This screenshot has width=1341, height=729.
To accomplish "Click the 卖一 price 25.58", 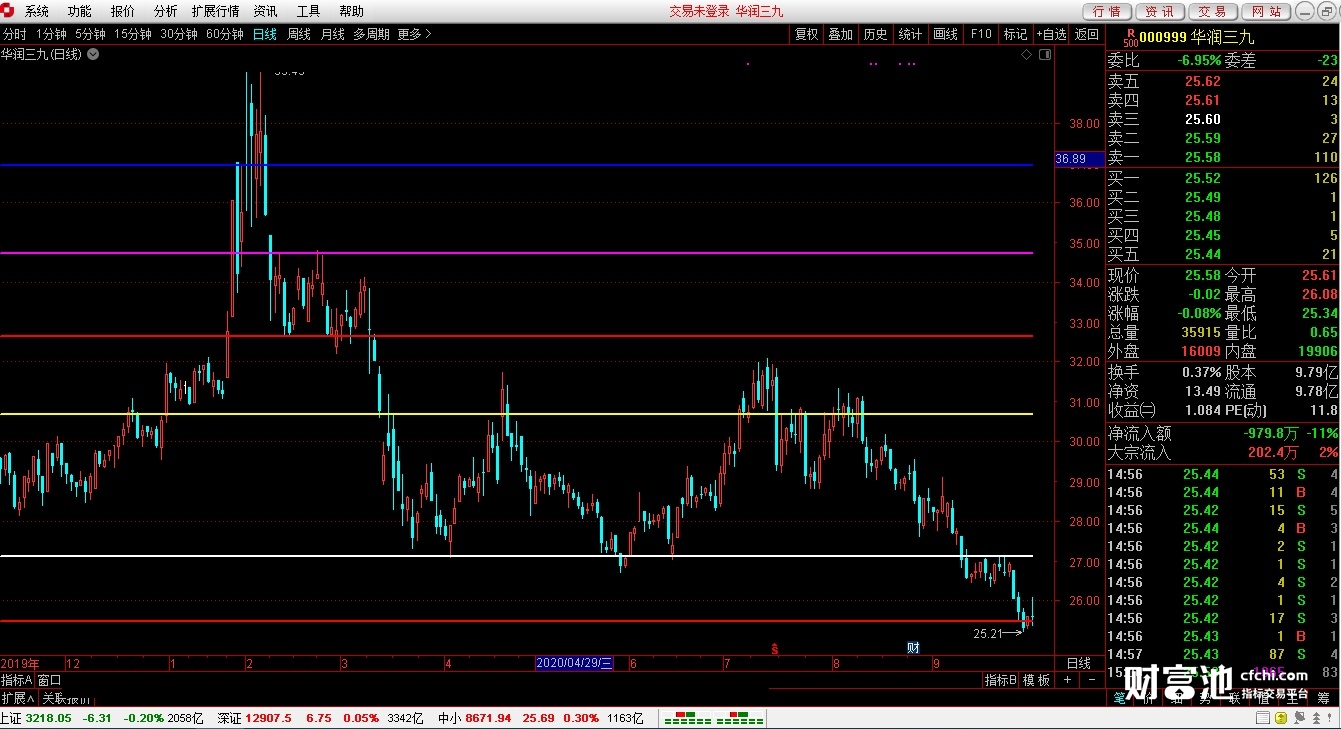I will (x=1202, y=157).
